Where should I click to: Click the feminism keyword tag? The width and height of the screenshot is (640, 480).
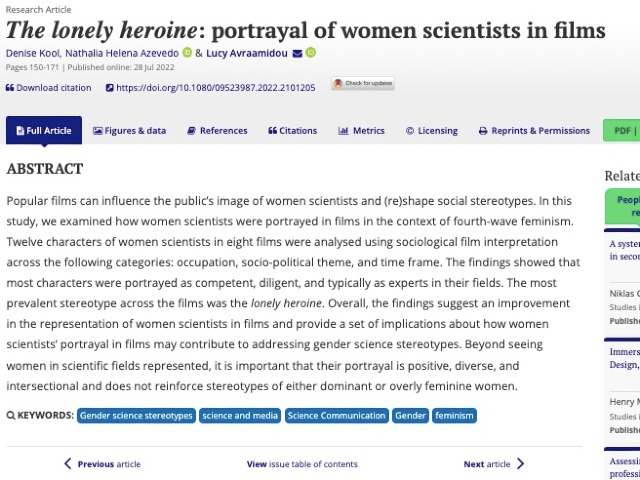(455, 415)
